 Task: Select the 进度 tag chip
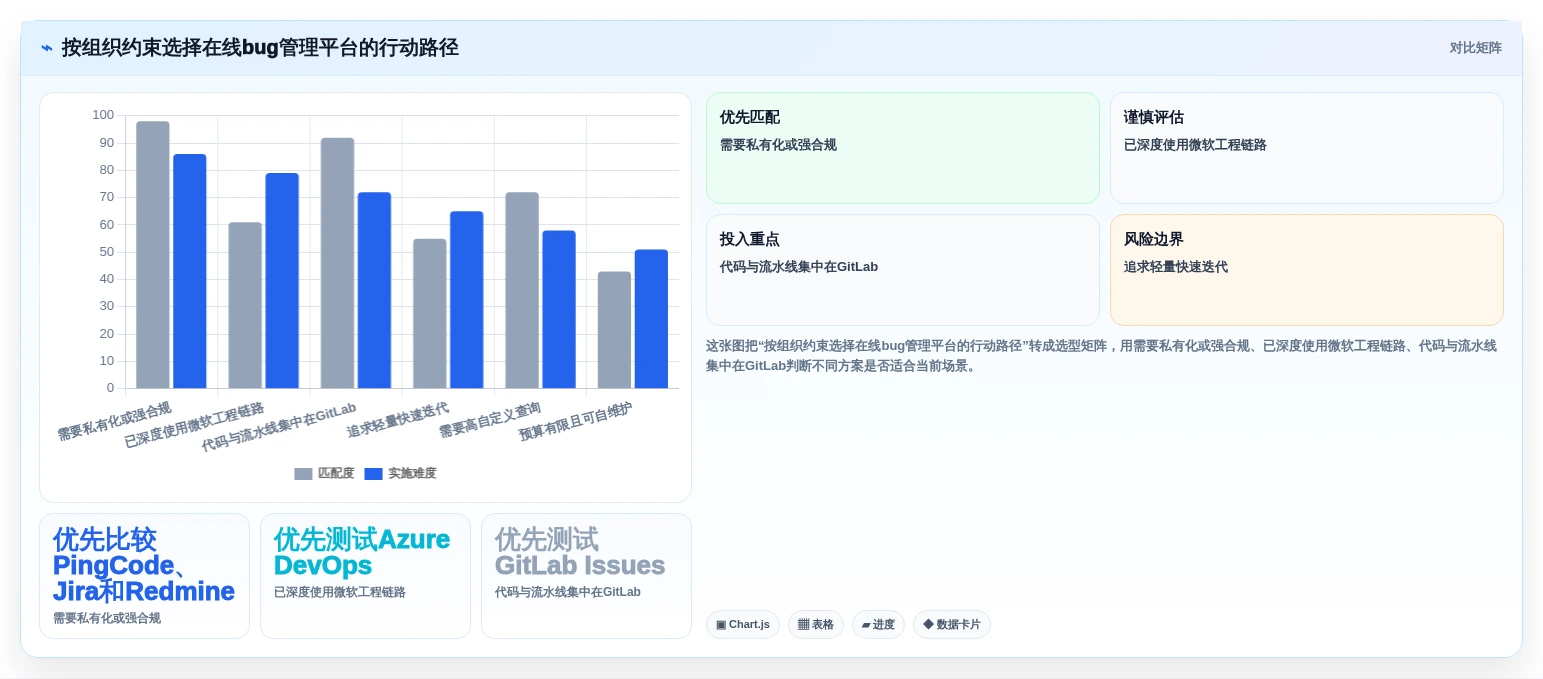(x=878, y=624)
